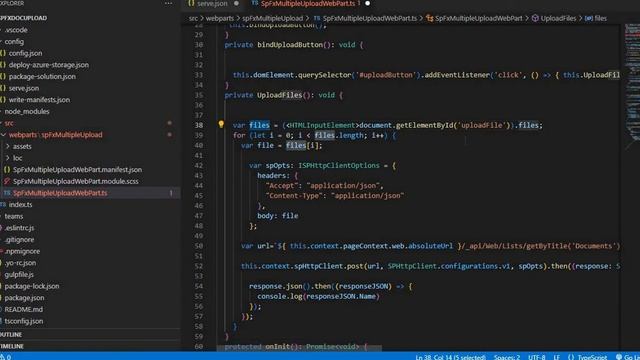
Task: Expand the node_modules folder
Action: click(27, 111)
